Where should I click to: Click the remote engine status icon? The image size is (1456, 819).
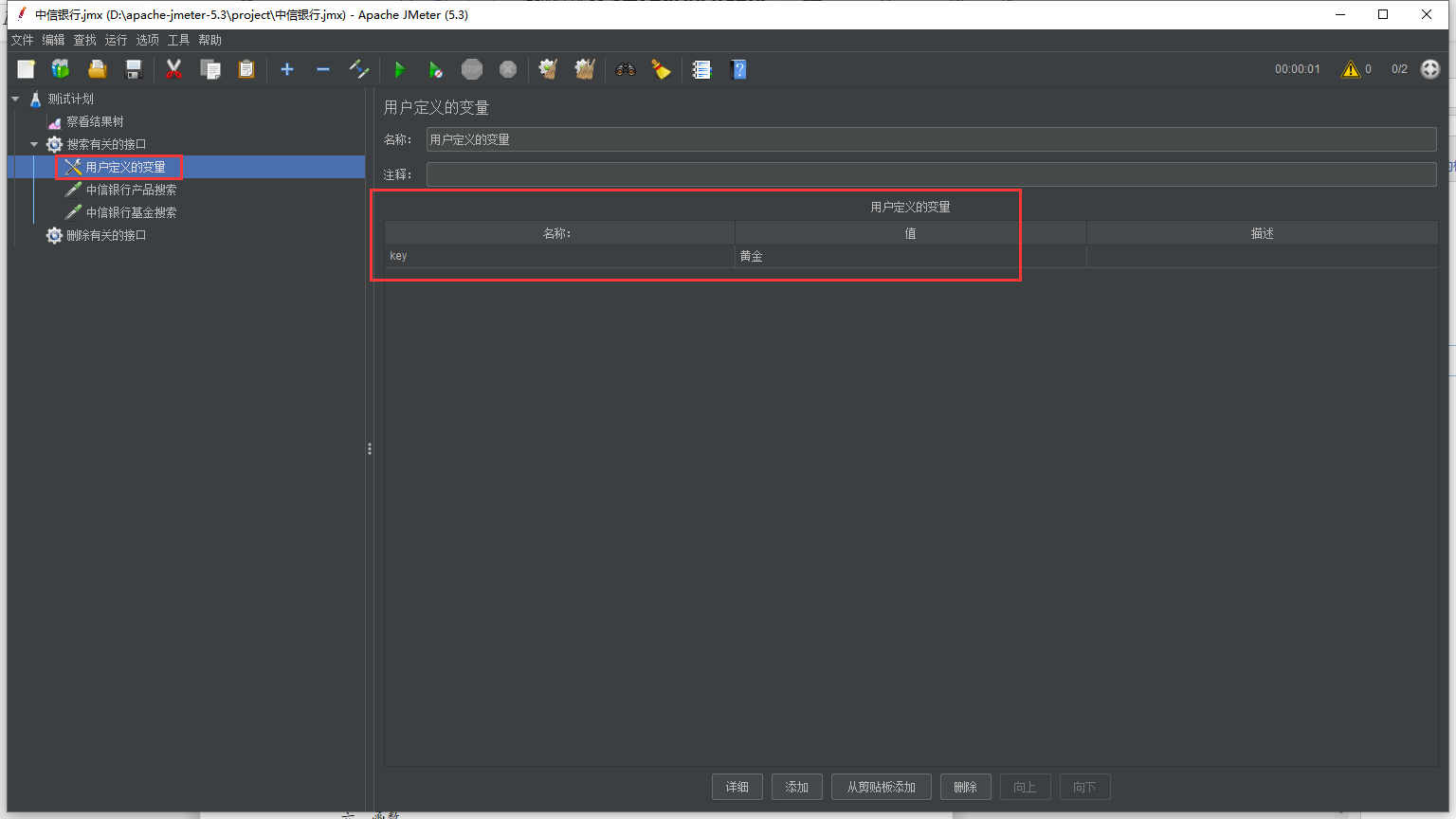(1430, 69)
